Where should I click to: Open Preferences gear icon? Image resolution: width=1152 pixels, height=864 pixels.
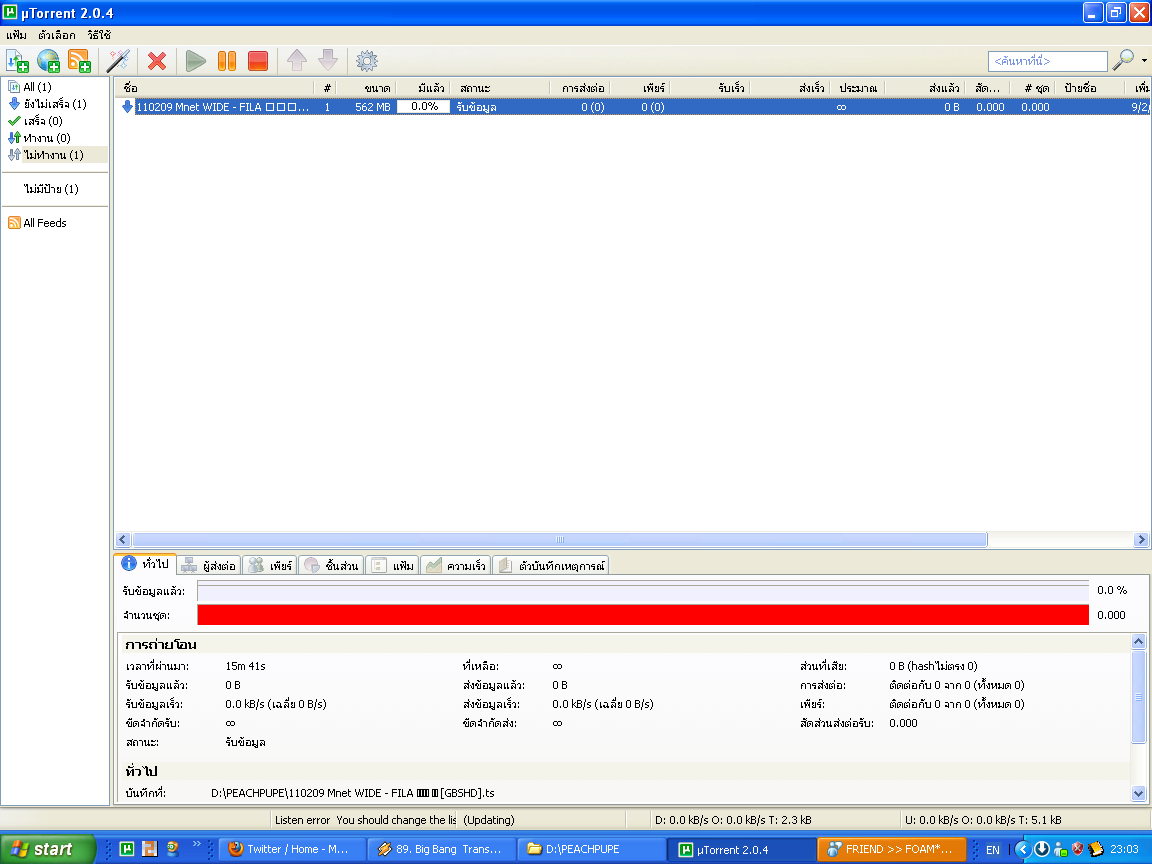[367, 61]
